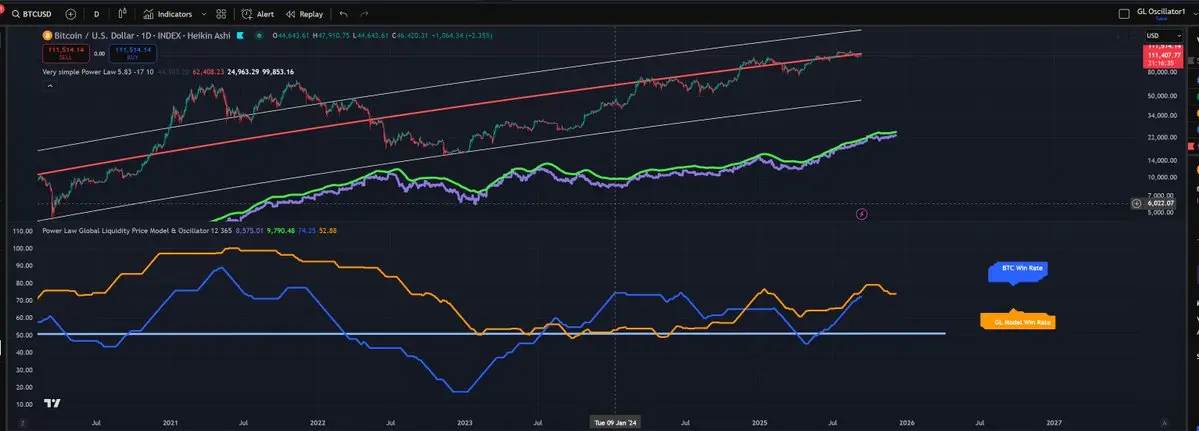Image resolution: width=1199 pixels, height=431 pixels.
Task: Click the cyan flag icon beside Heikin Ashi
Action: pos(240,35)
